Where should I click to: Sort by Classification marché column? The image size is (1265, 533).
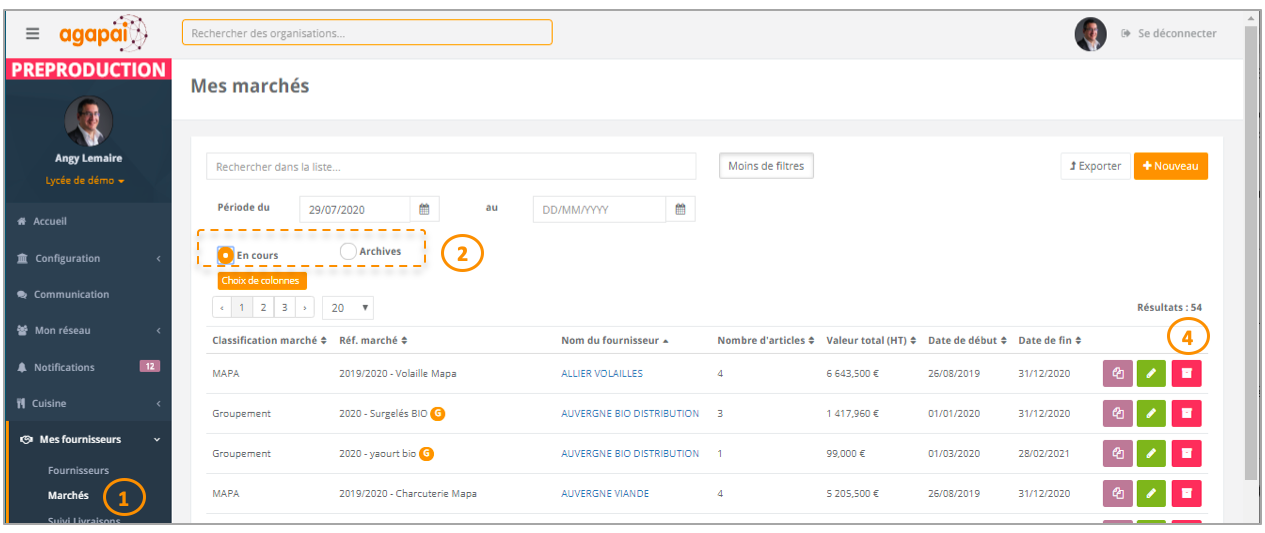(x=270, y=340)
